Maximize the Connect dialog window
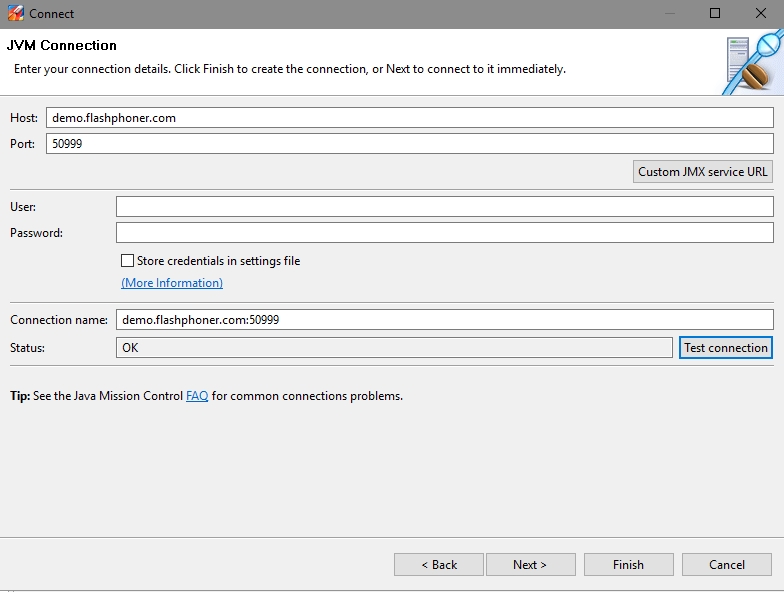Screen dimensions: 784x592 [715, 14]
